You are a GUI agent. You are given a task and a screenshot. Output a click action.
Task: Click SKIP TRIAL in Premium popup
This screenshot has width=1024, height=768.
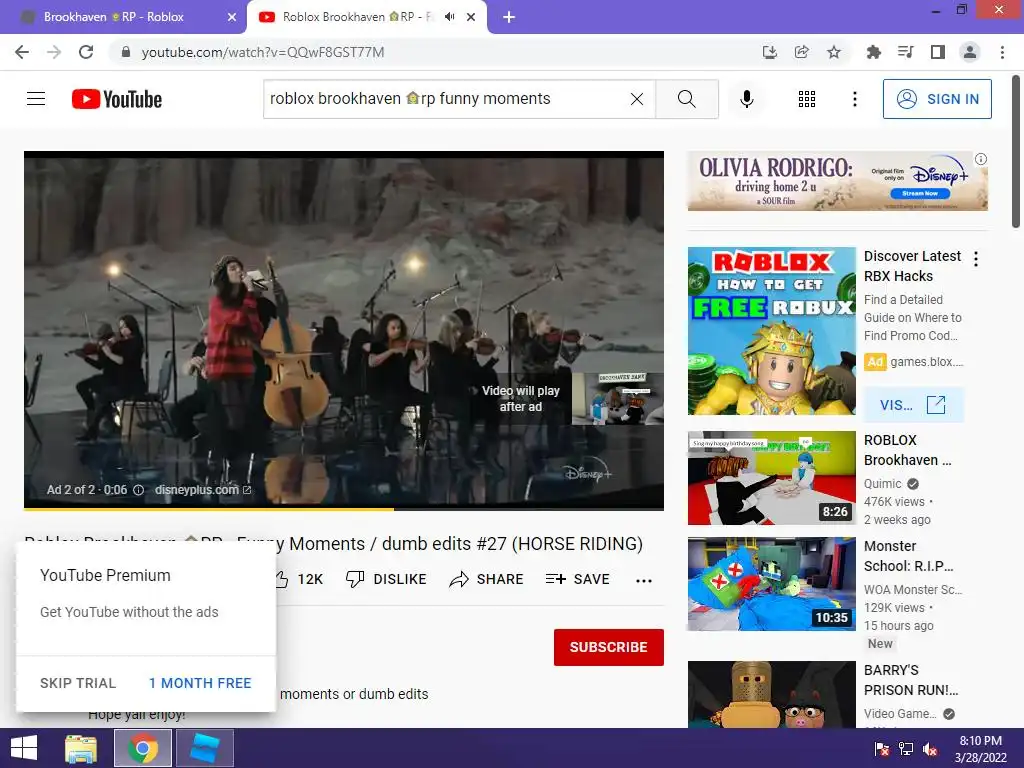(x=78, y=683)
